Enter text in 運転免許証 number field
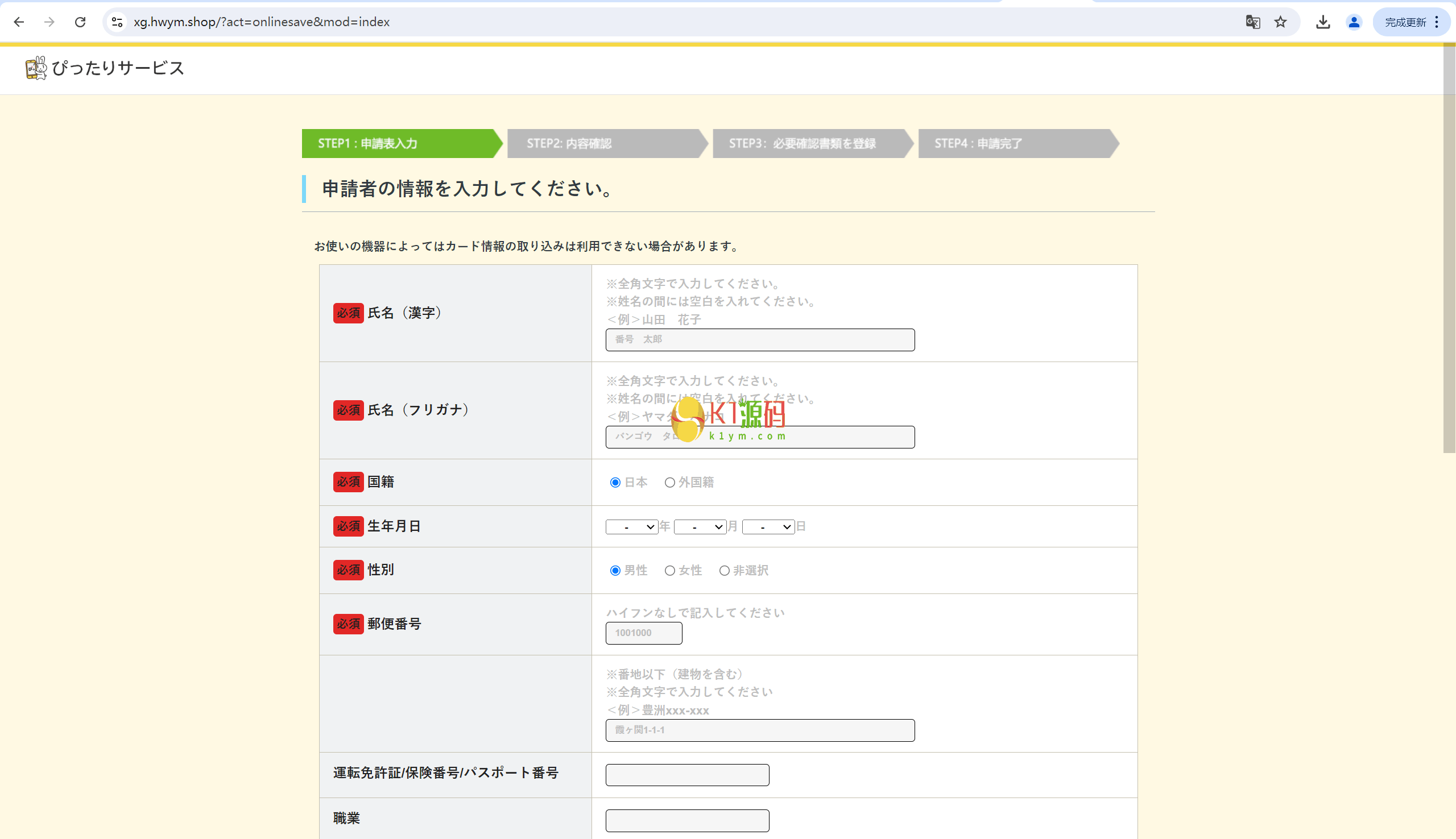The image size is (1456, 839). pyautogui.click(x=688, y=774)
